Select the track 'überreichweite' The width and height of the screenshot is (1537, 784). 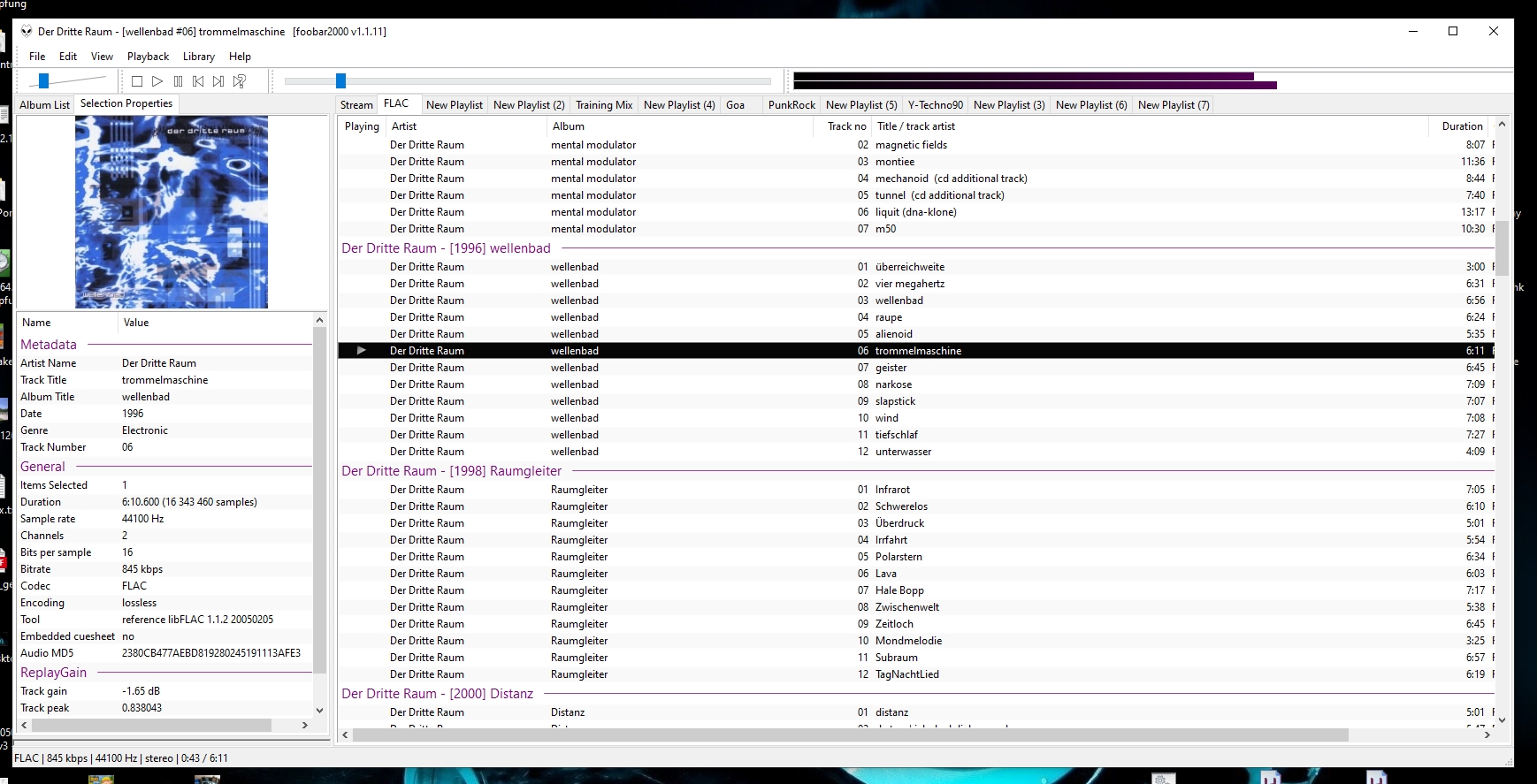915,267
